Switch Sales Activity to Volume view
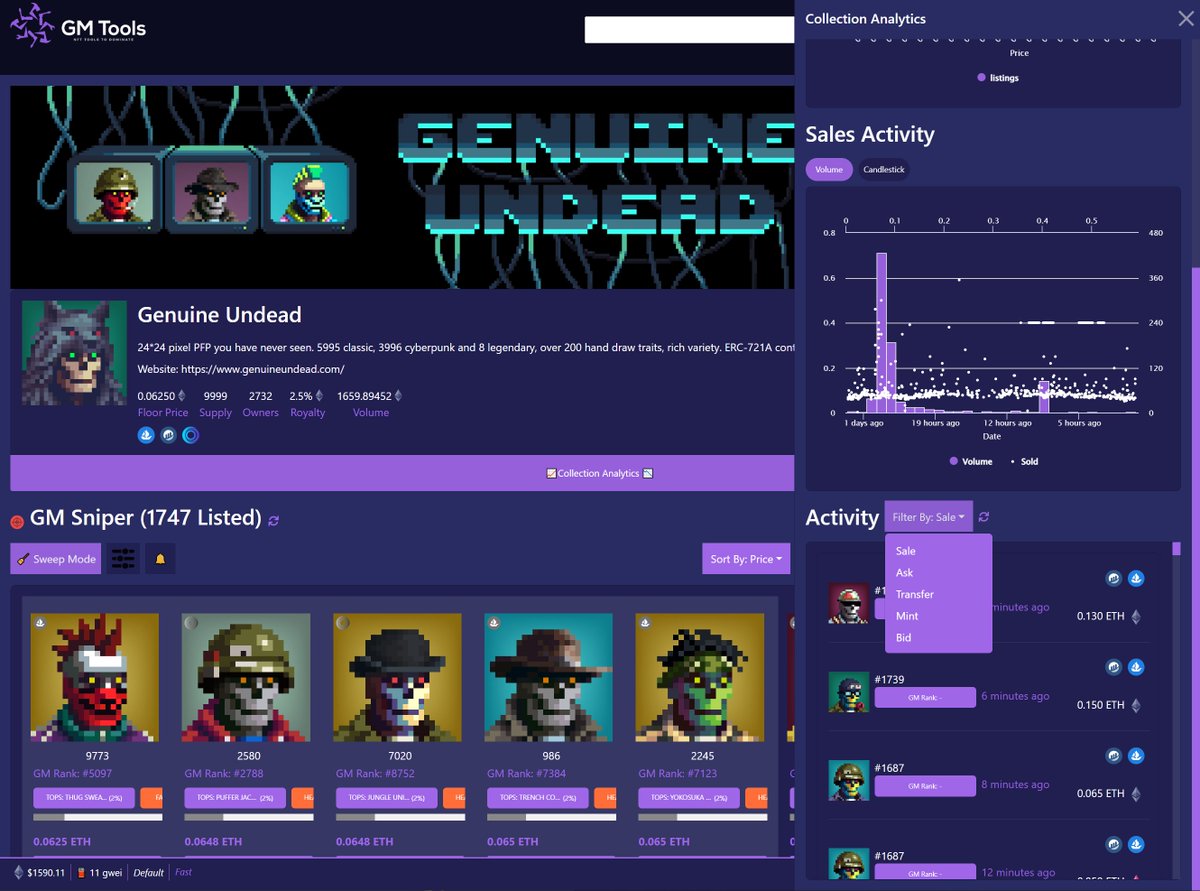Screen dimensions: 1200x891 pyautogui.click(x=829, y=170)
